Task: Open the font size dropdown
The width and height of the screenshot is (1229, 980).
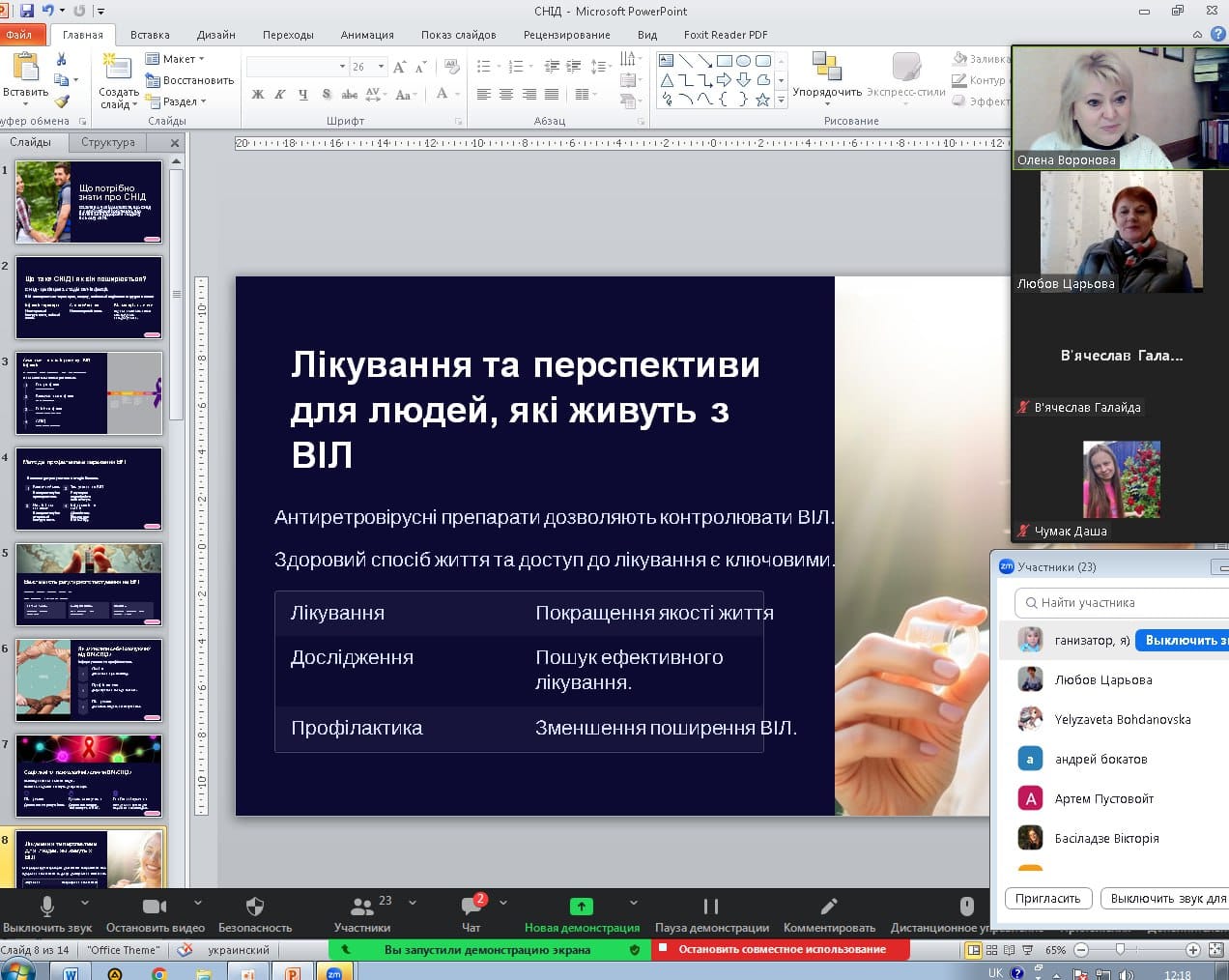Action: point(382,67)
